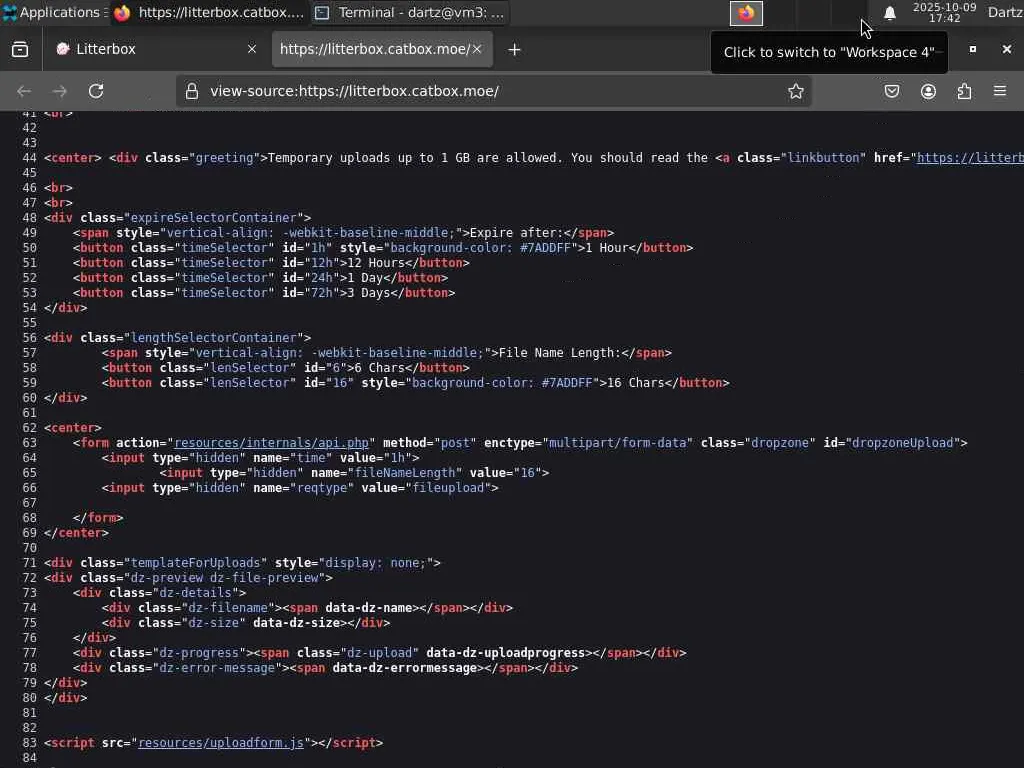Close the view-source litterbox tab
1024x768 pixels.
[477, 49]
